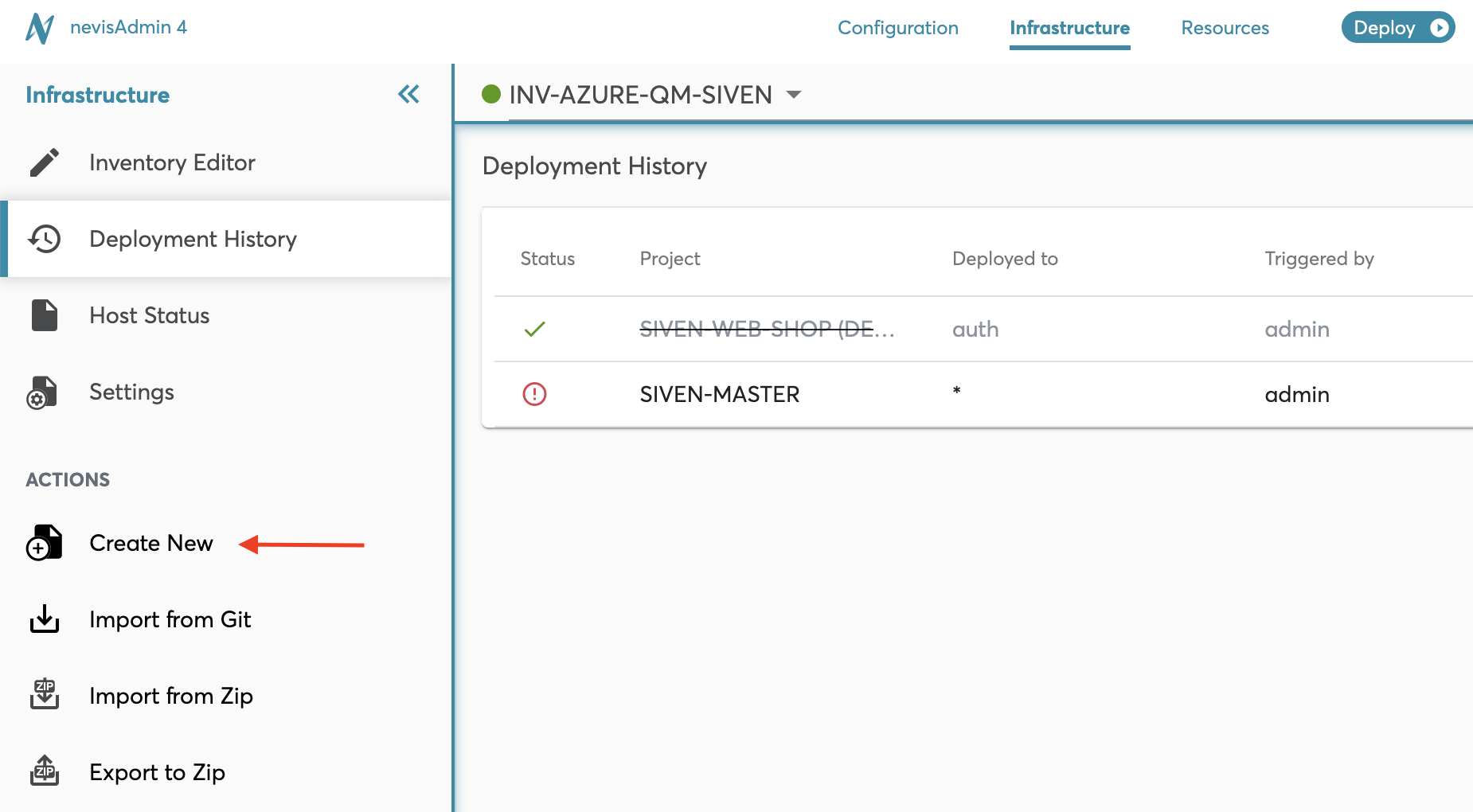Viewport: 1473px width, 812px height.
Task: Select the Infrastructure tab
Action: tap(1069, 28)
